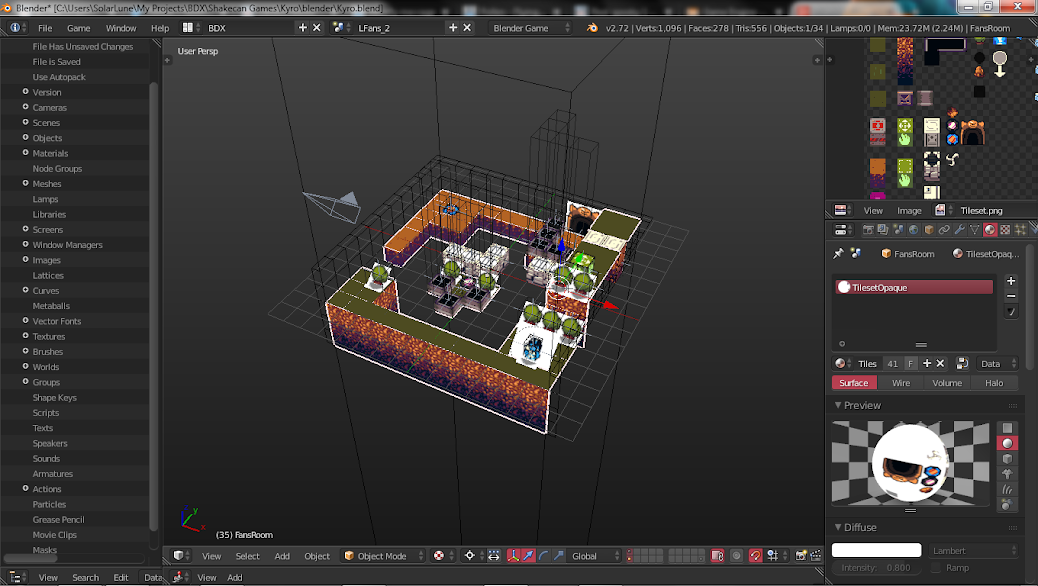Toggle fake user F button for Tiles material

(911, 364)
